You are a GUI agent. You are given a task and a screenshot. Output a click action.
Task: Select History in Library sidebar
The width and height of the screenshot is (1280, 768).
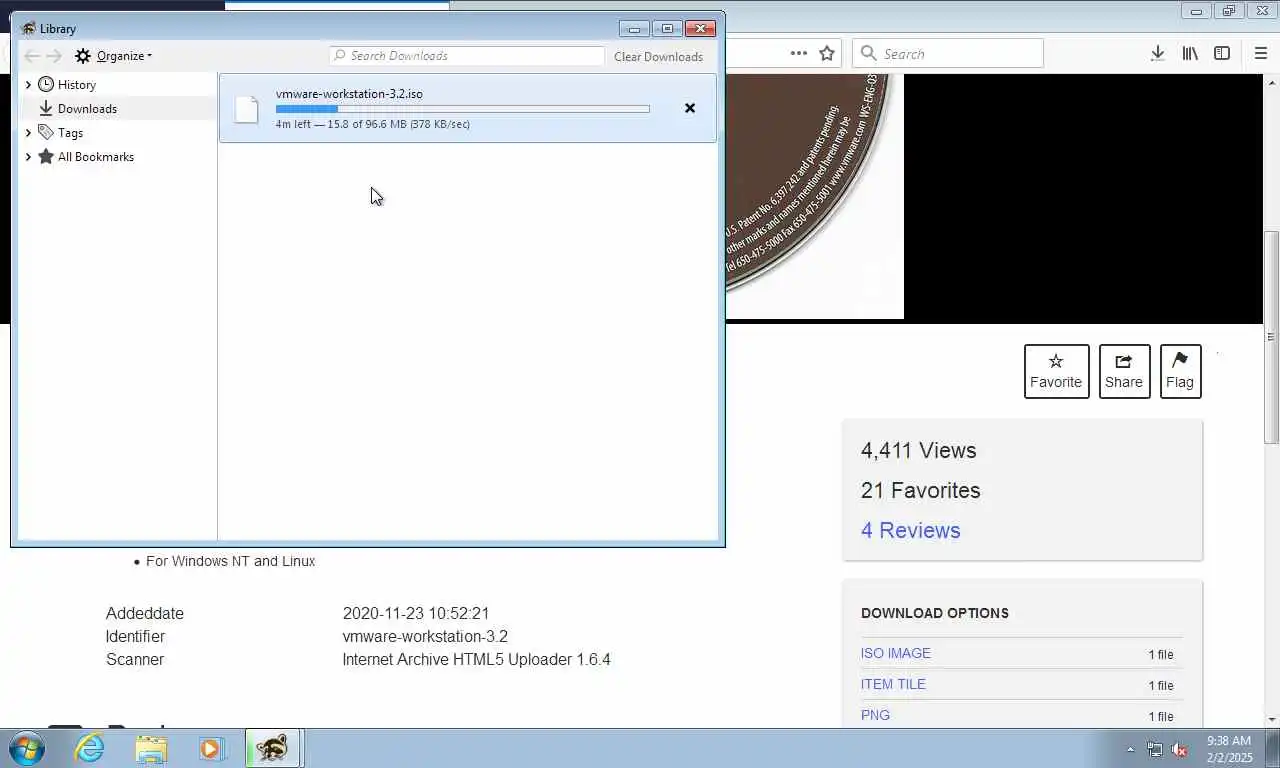point(77,85)
